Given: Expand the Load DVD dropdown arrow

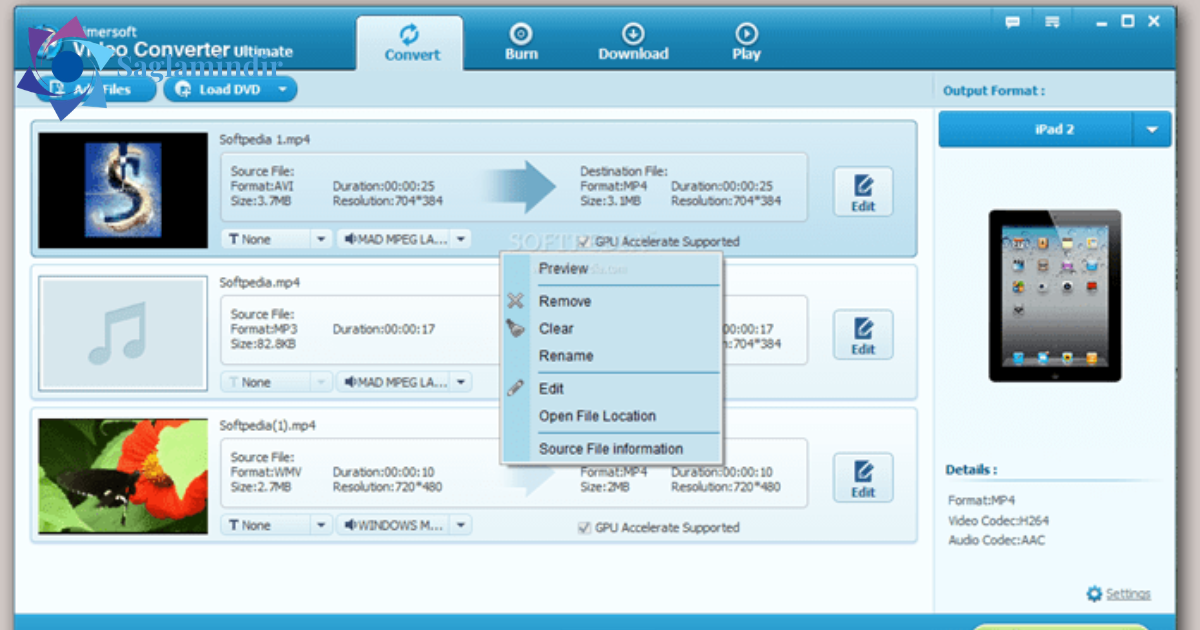Looking at the screenshot, I should [283, 89].
